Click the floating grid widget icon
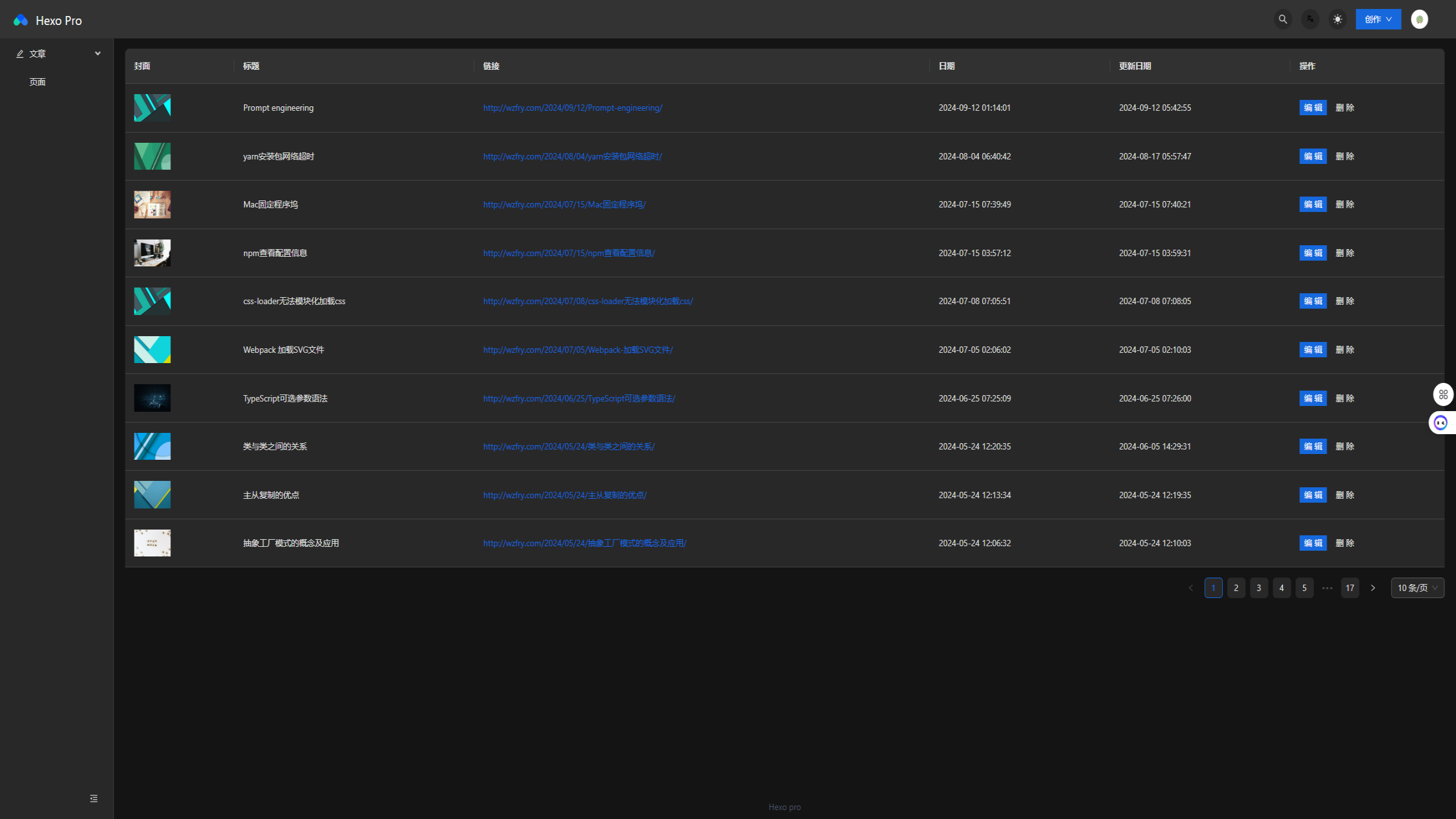Image resolution: width=1456 pixels, height=819 pixels. click(1443, 394)
